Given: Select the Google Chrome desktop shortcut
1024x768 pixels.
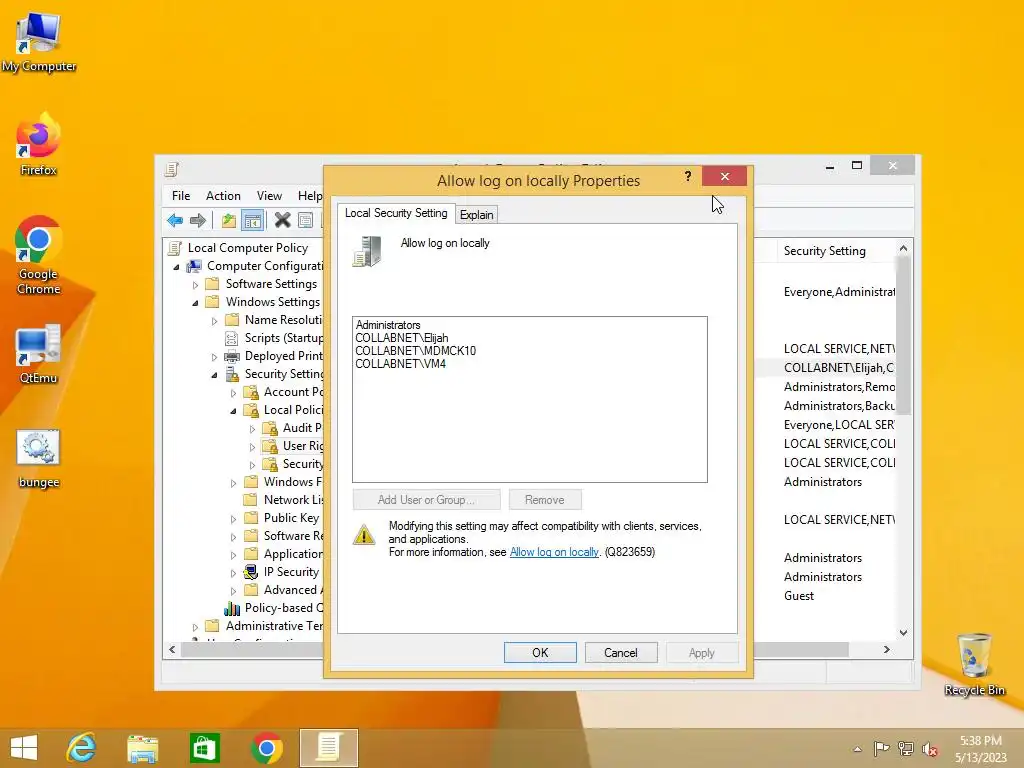Looking at the screenshot, I should pos(39,255).
